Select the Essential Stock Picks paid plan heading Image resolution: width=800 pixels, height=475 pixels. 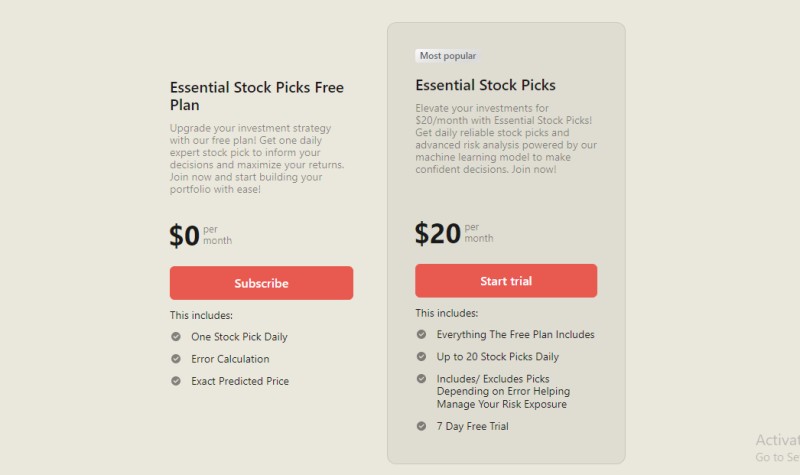[485, 85]
